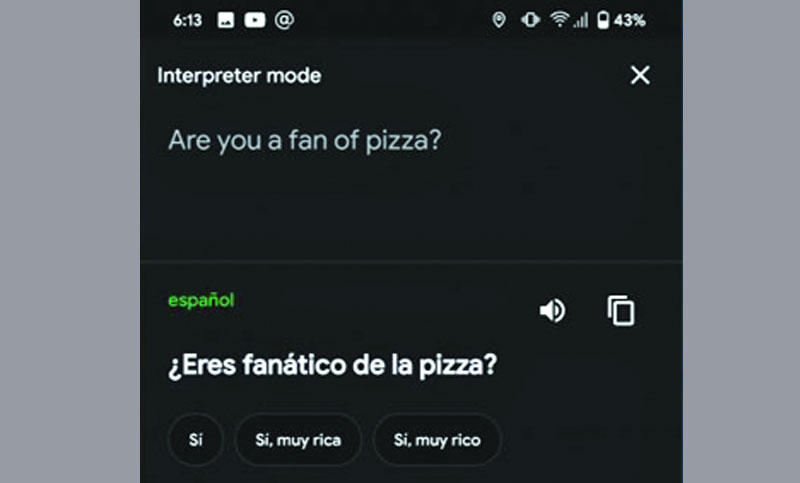Image resolution: width=800 pixels, height=483 pixels.
Task: Tap the Wi-Fi signal status icon
Action: (x=559, y=20)
